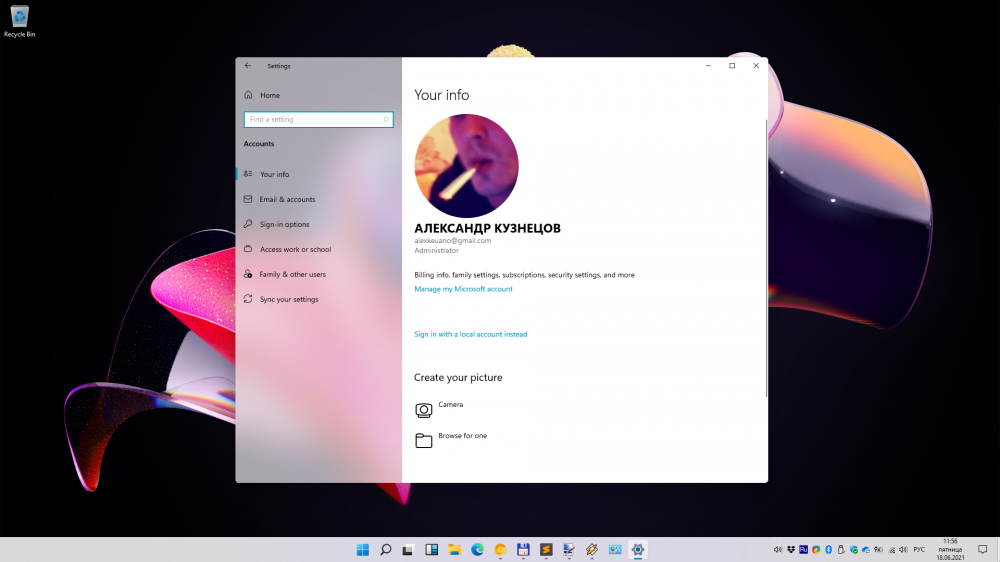Open File Explorer from the taskbar
Viewport: 1000px width, 562px height.
(x=454, y=549)
